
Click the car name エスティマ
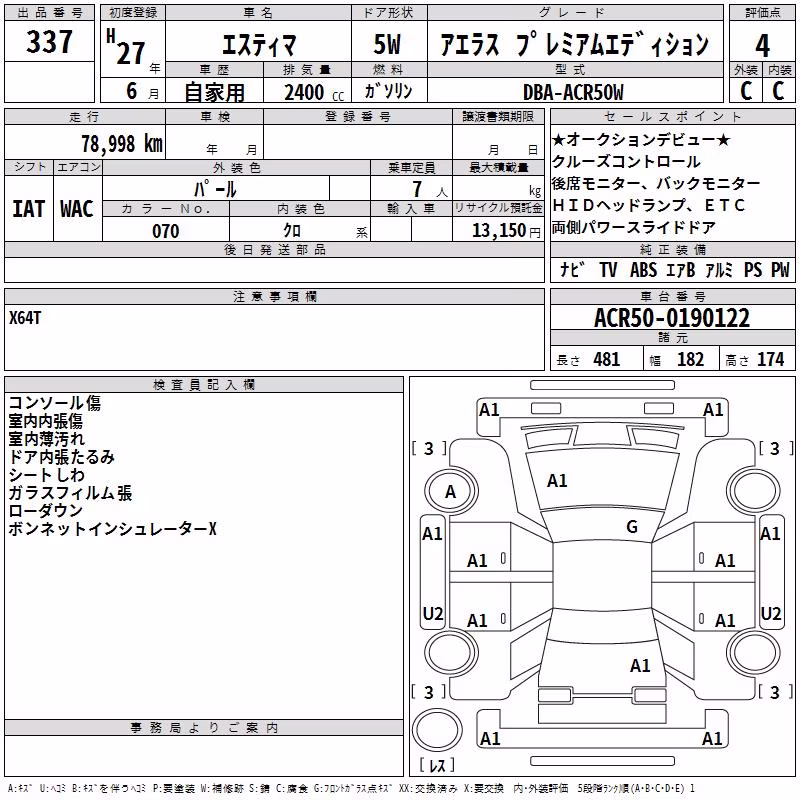259,45
